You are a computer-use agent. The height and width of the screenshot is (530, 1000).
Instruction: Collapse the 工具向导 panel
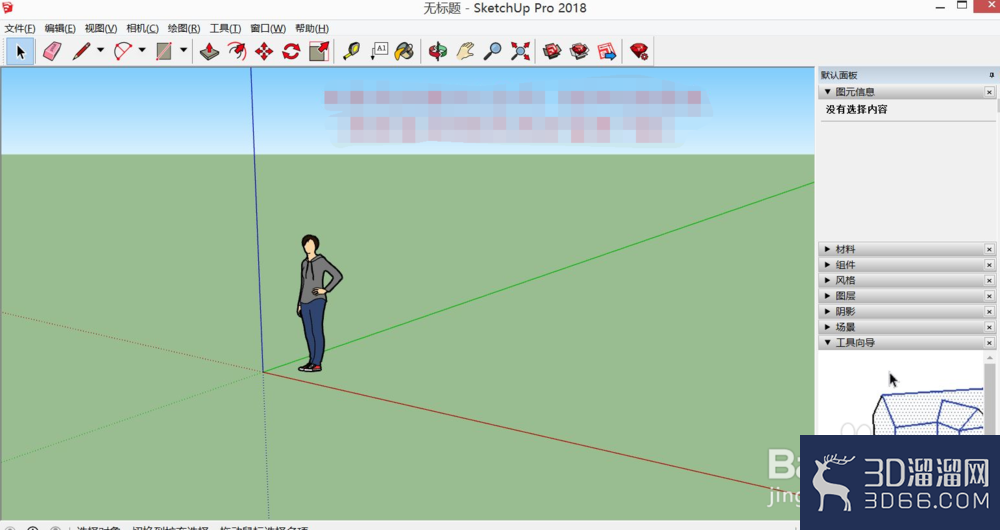[828, 342]
